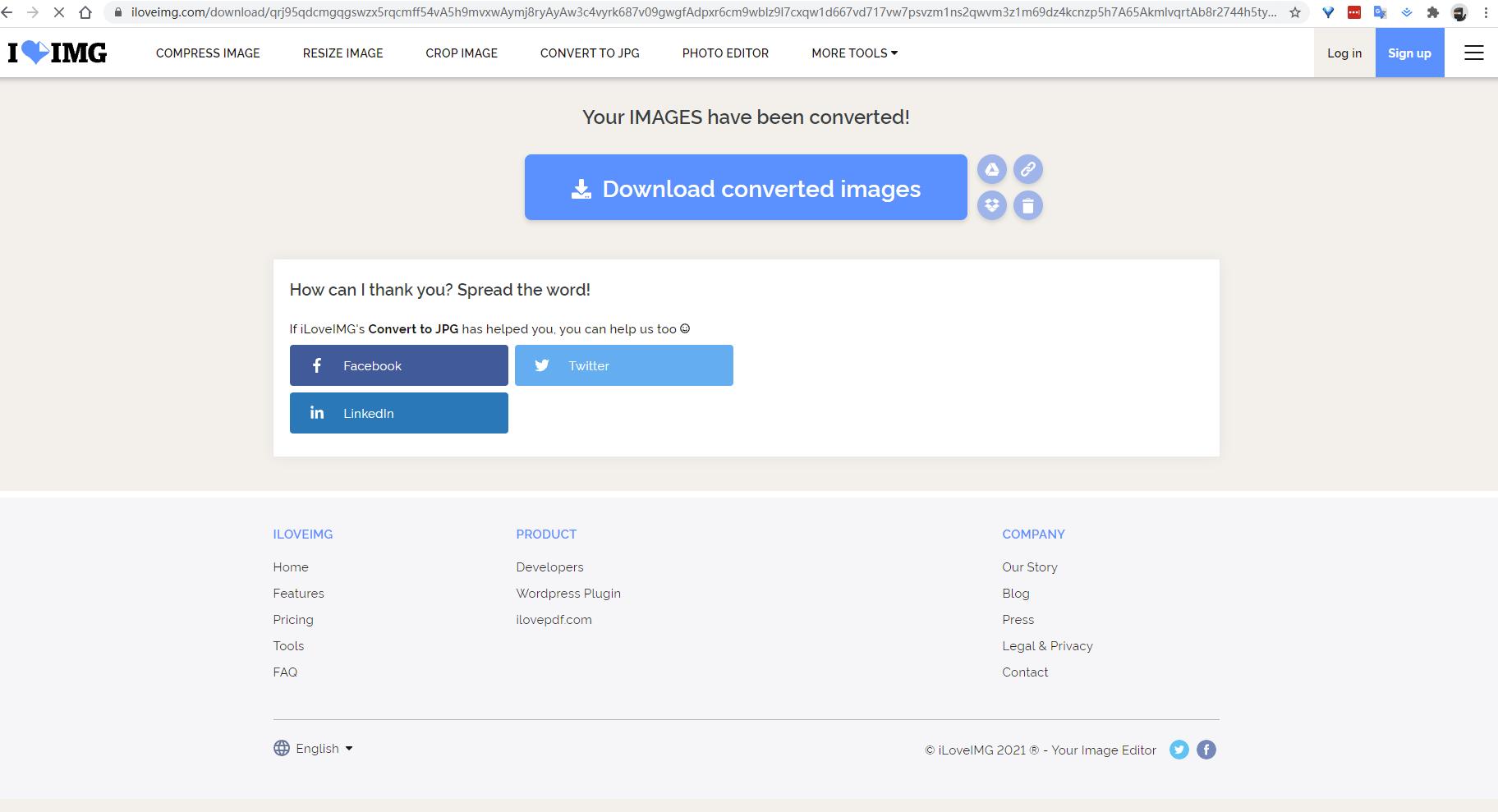The height and width of the screenshot is (812, 1498).
Task: Open Contact link
Action: click(x=1025, y=672)
